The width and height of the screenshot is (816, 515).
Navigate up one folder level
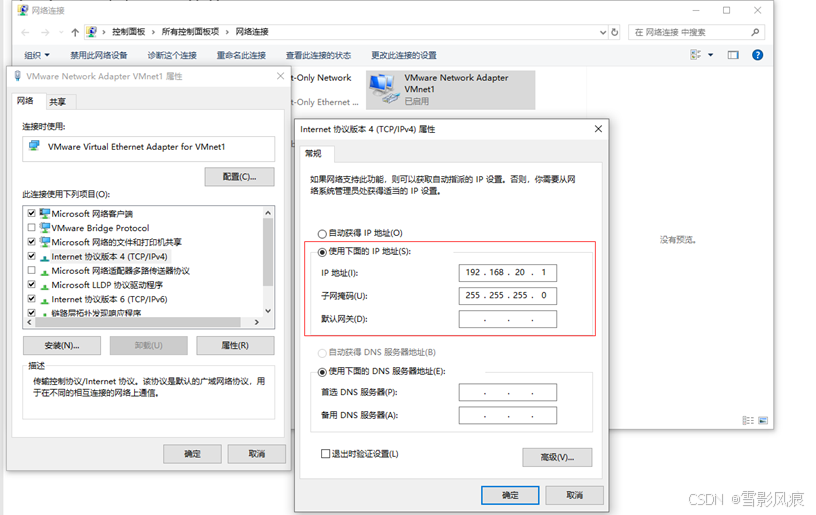(x=75, y=32)
